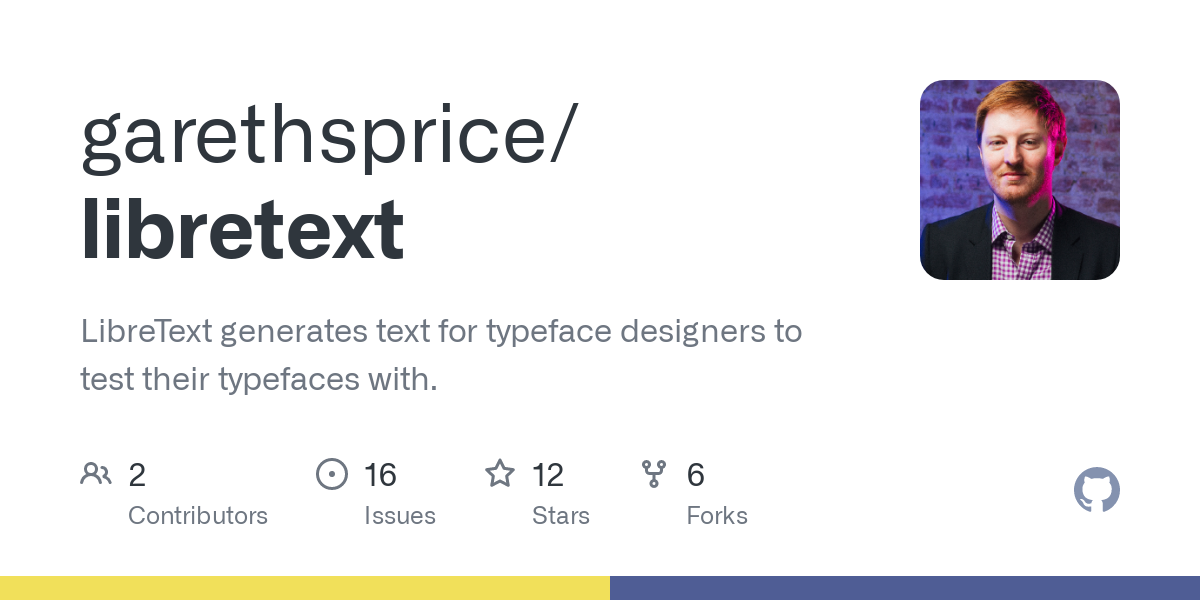
Task: Click the Issues label text
Action: pos(400,516)
